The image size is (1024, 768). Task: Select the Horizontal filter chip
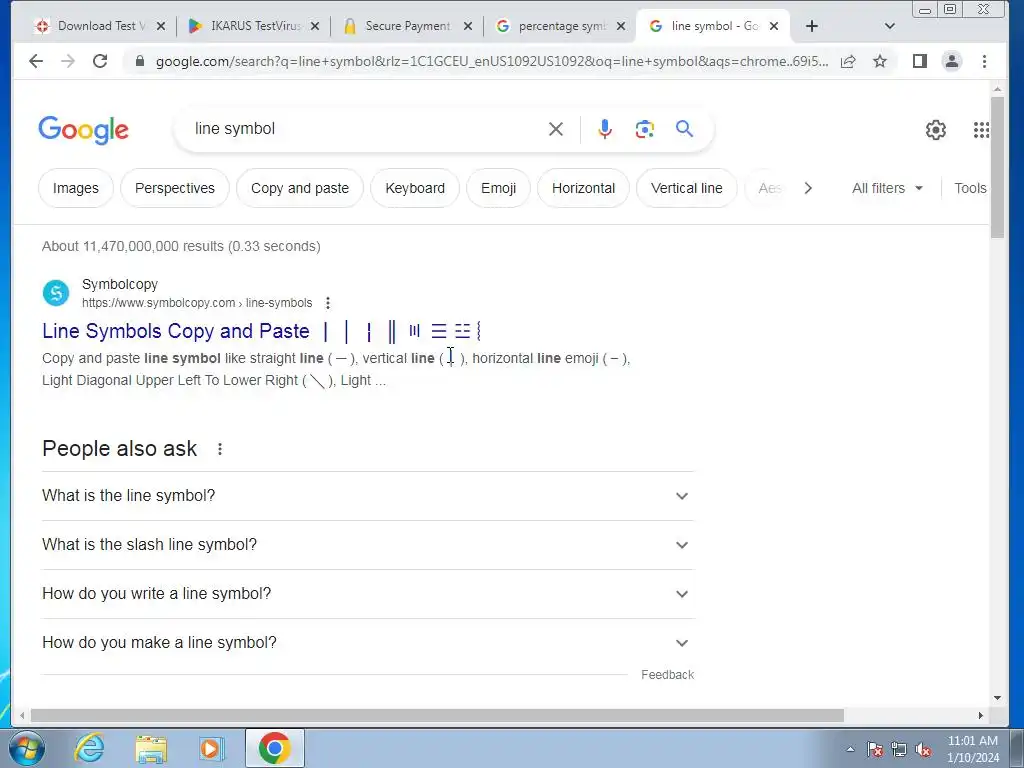[x=583, y=188]
